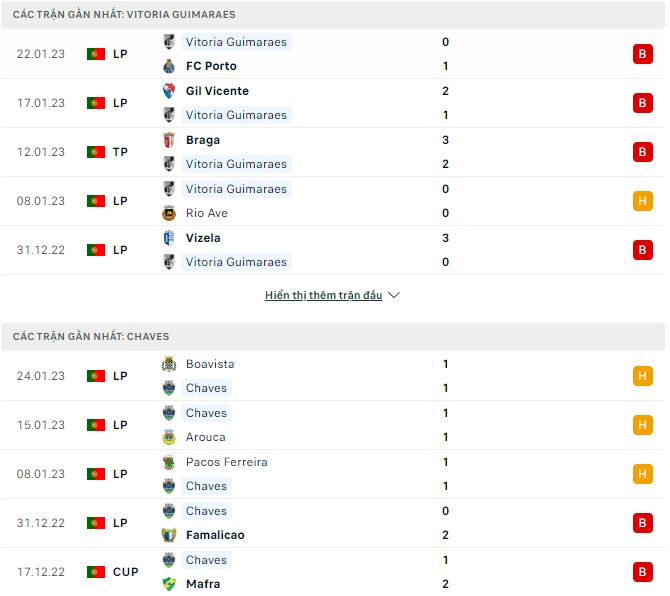This screenshot has height=596, width=670.
Task: Click the Braga club crest
Action: [x=169, y=140]
